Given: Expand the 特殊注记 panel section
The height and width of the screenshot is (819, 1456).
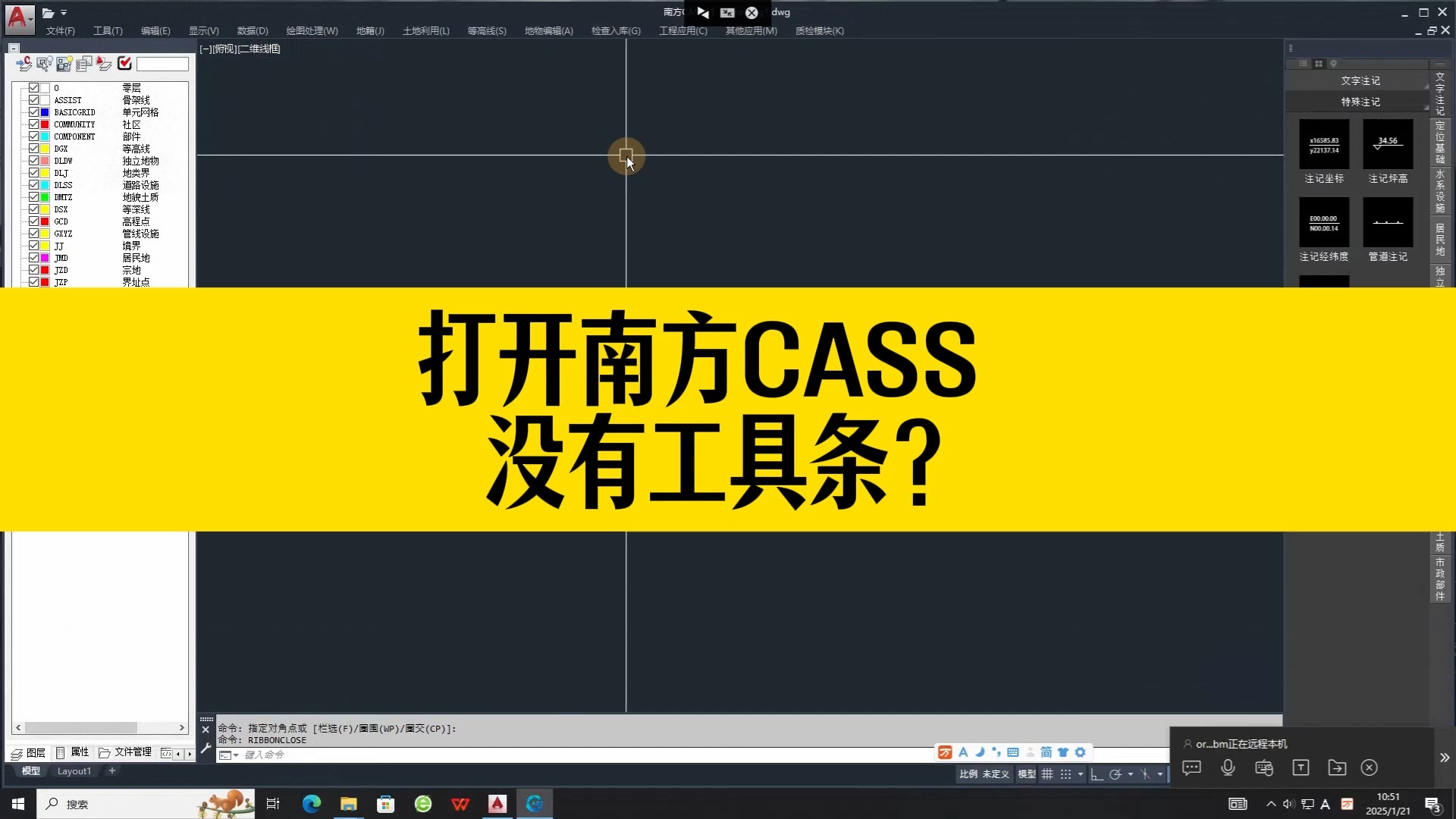Looking at the screenshot, I should click(1360, 101).
